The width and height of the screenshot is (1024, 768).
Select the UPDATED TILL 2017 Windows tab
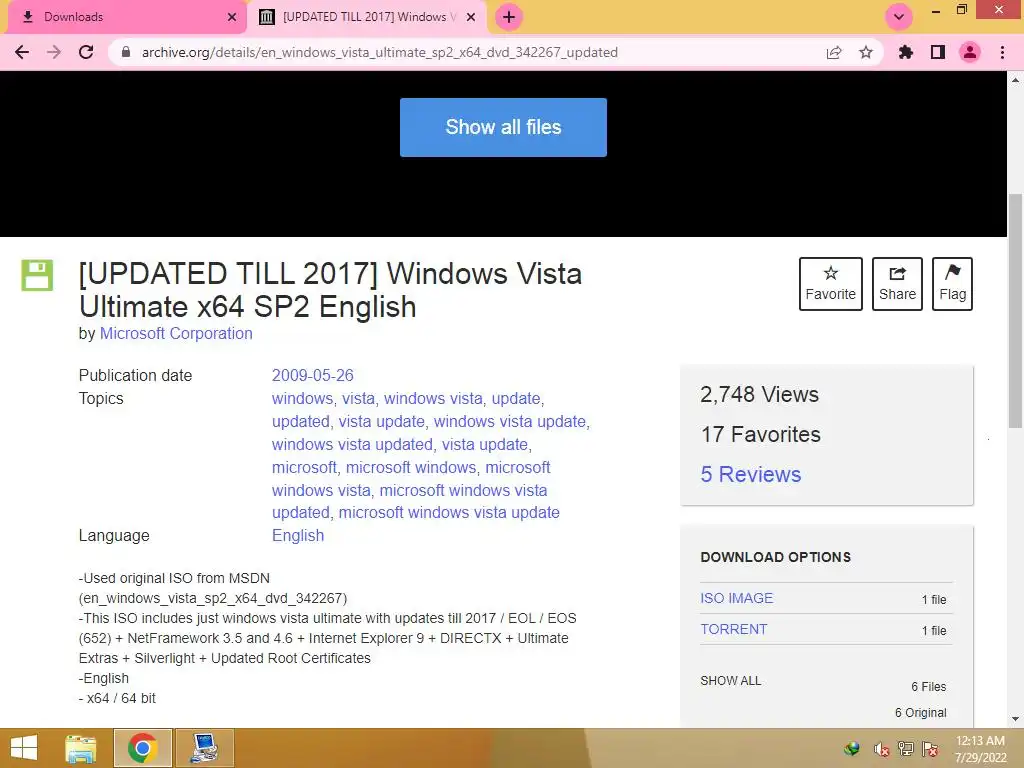366,17
